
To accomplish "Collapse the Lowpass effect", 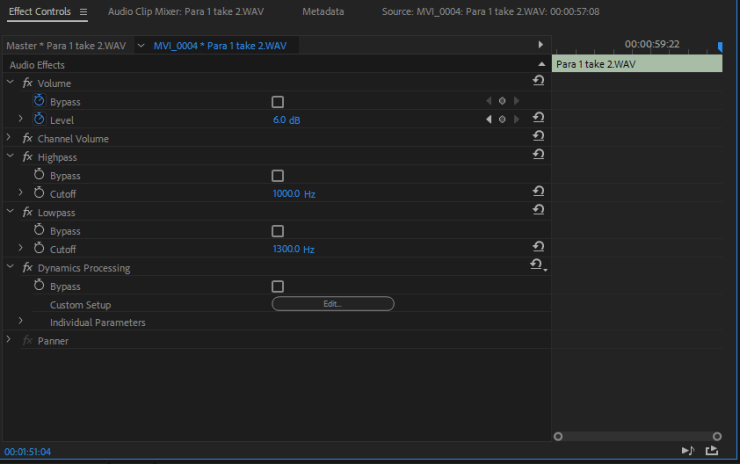I will coord(10,211).
